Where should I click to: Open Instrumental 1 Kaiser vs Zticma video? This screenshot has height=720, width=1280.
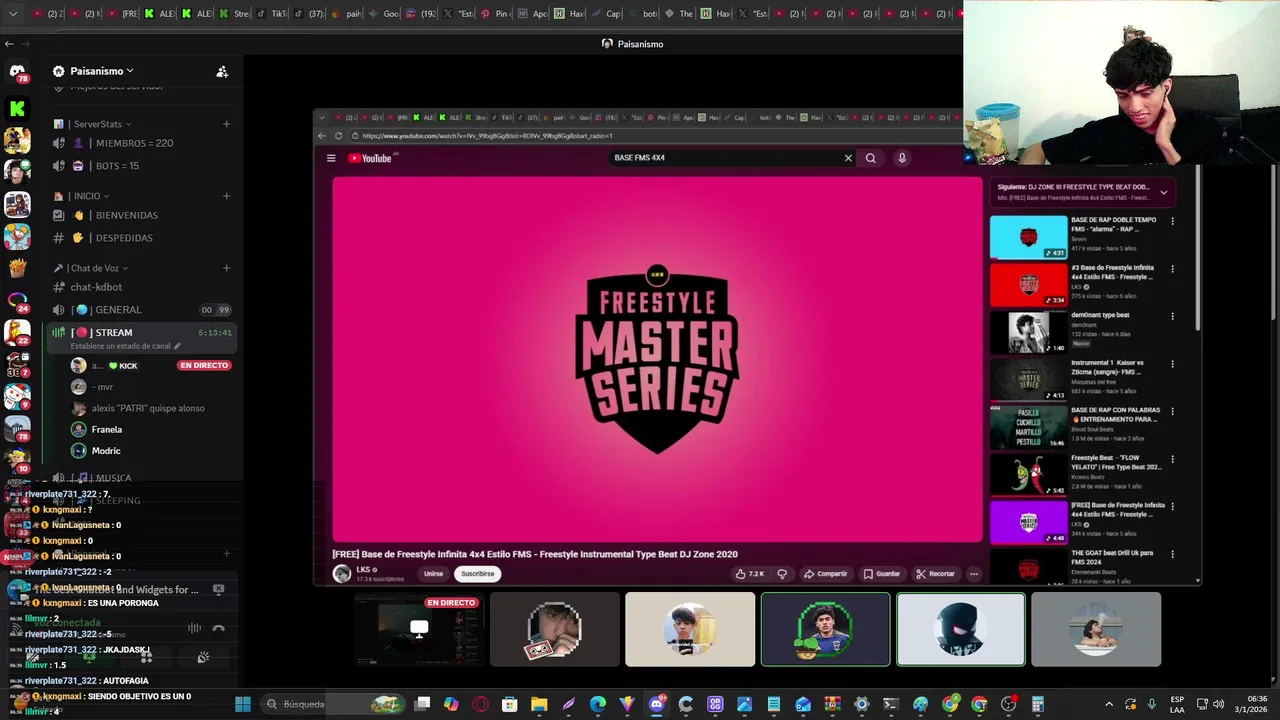[x=1029, y=380]
